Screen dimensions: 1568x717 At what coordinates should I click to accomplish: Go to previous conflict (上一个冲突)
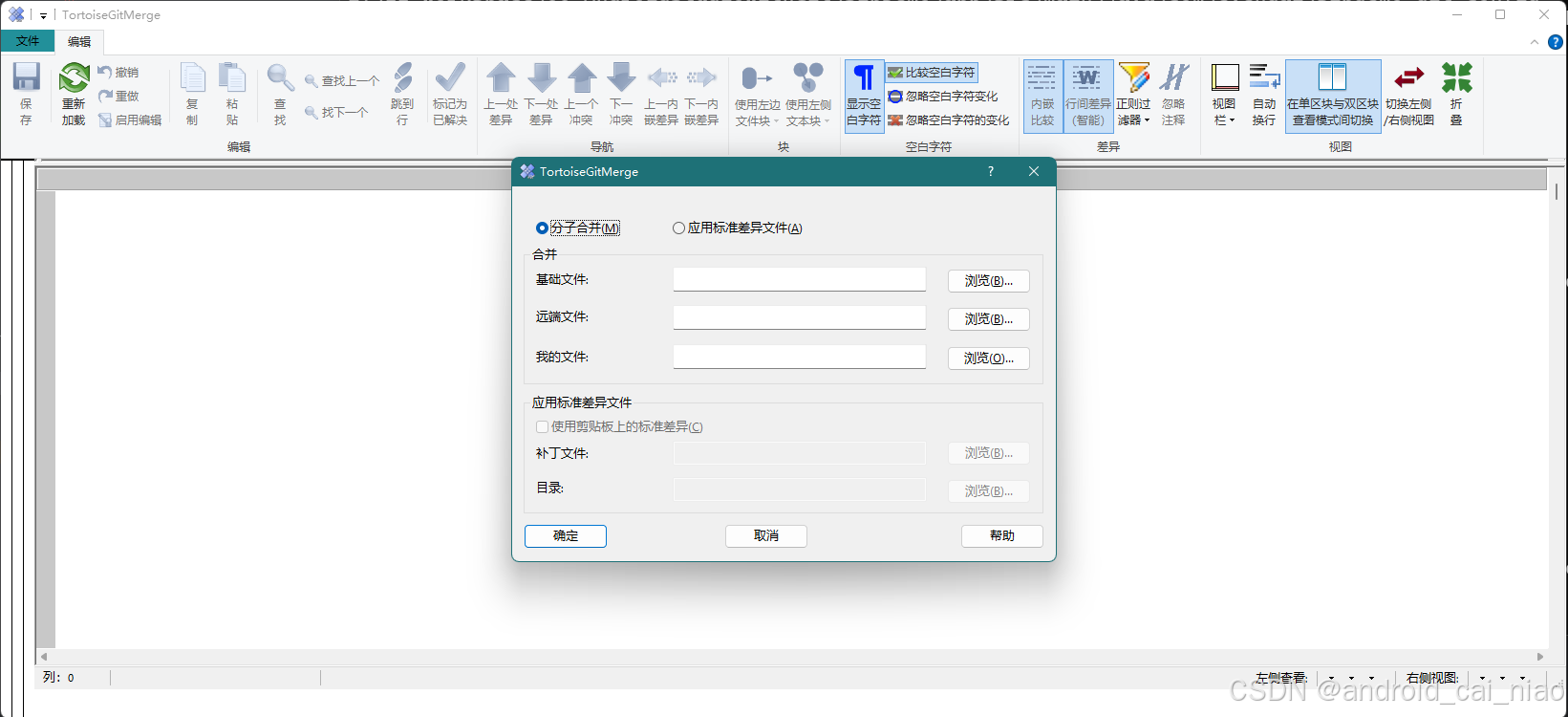(x=581, y=78)
